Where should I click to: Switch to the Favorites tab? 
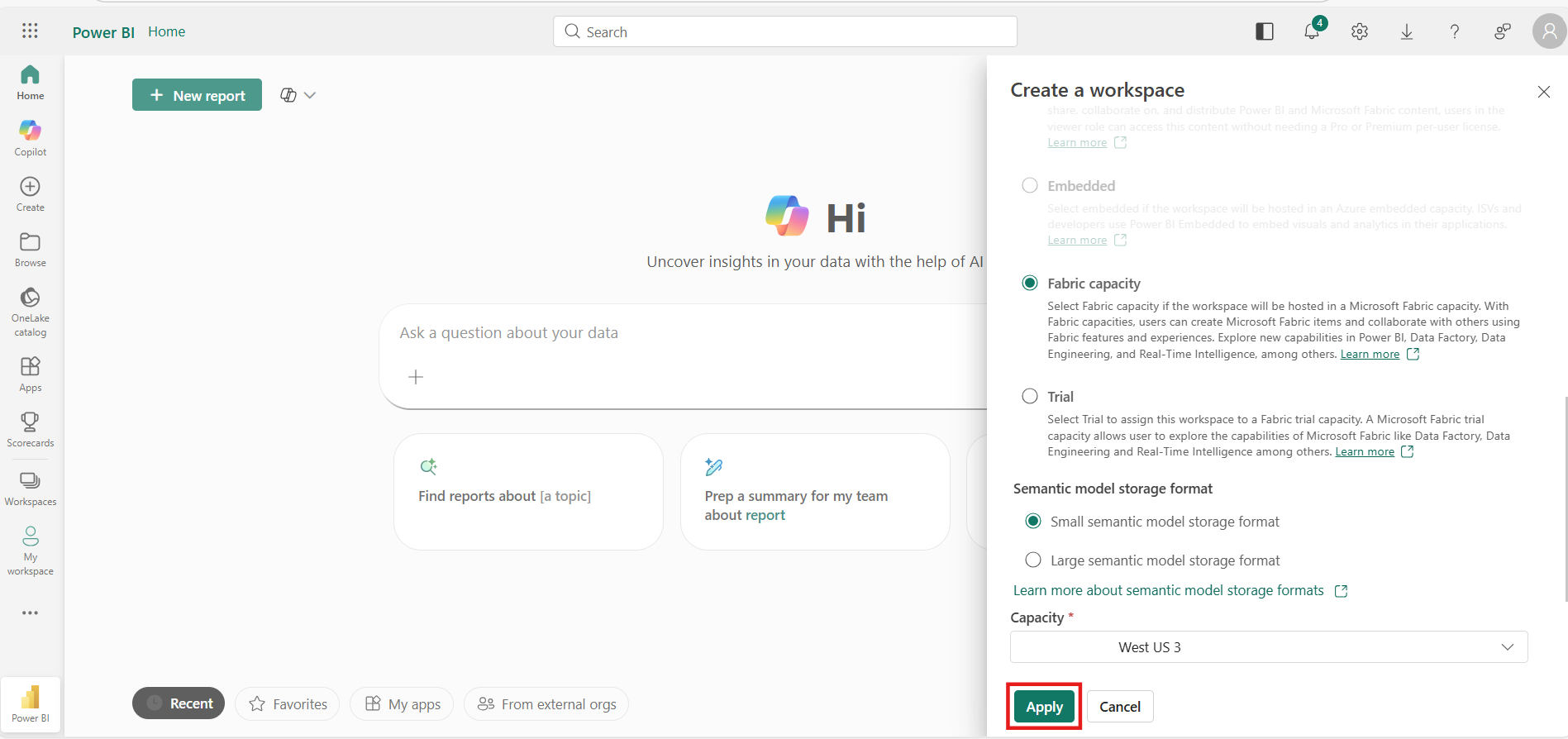click(x=288, y=703)
